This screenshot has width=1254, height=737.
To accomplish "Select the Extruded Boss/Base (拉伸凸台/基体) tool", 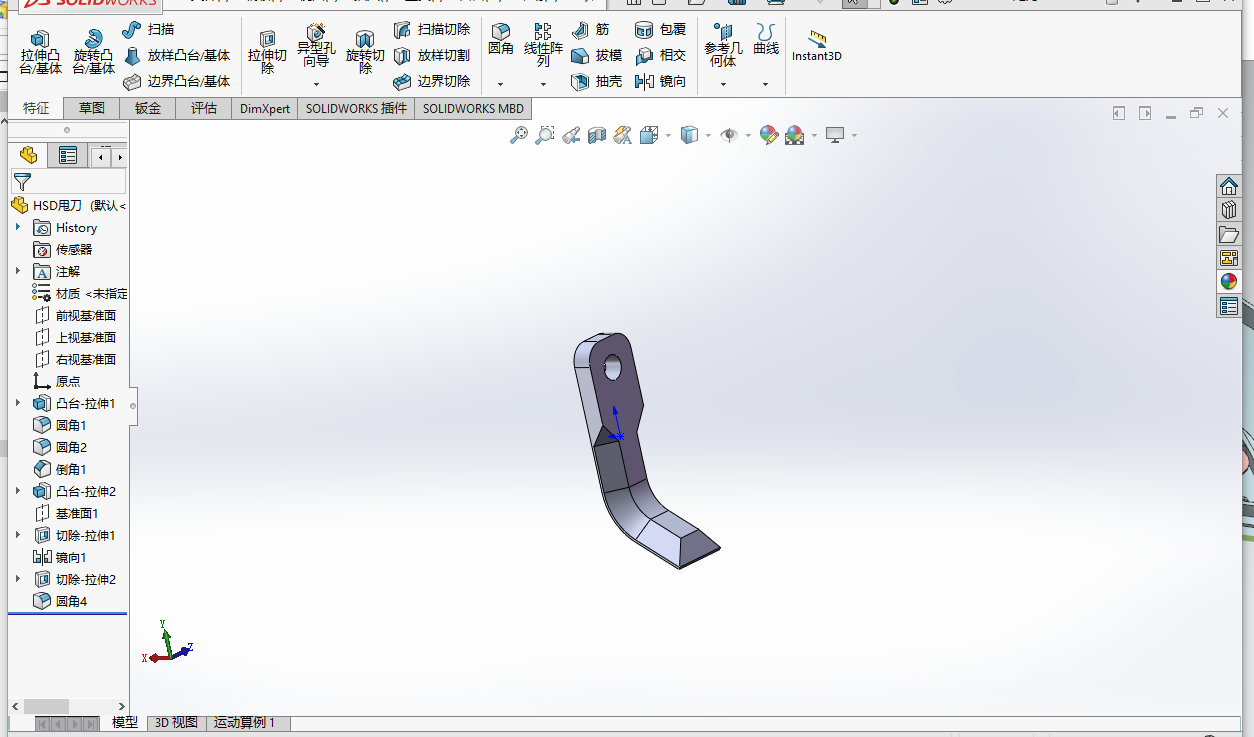I will coord(41,52).
